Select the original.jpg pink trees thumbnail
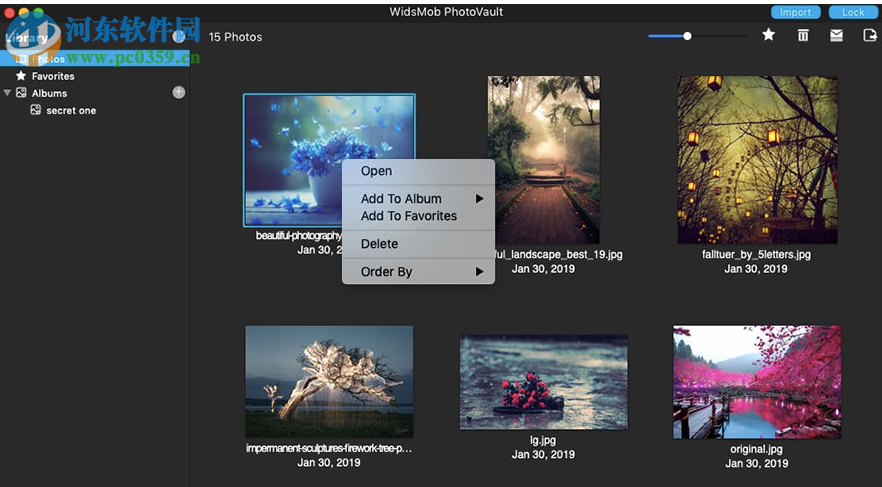This screenshot has height=487, width=882. [757, 382]
